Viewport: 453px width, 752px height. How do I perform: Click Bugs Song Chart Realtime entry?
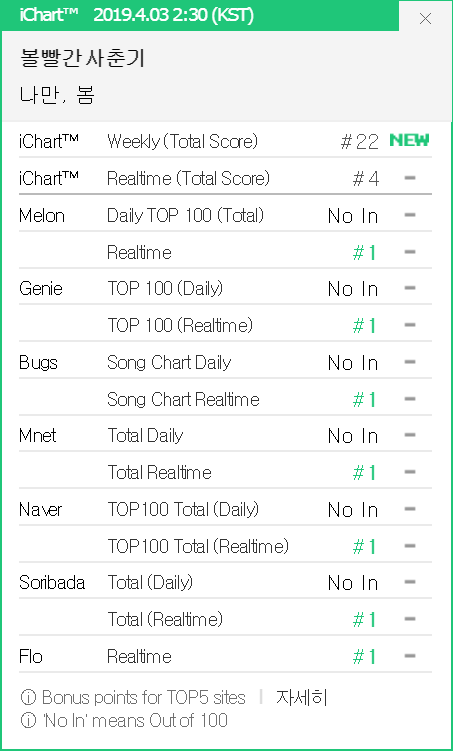[x=183, y=400]
